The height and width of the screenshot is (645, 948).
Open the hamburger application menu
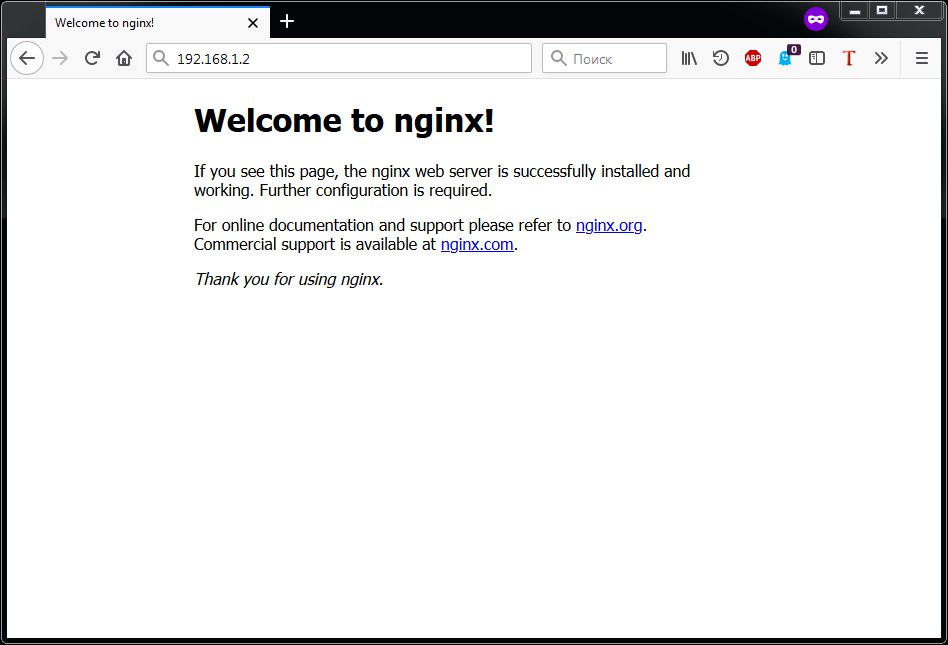(921, 58)
